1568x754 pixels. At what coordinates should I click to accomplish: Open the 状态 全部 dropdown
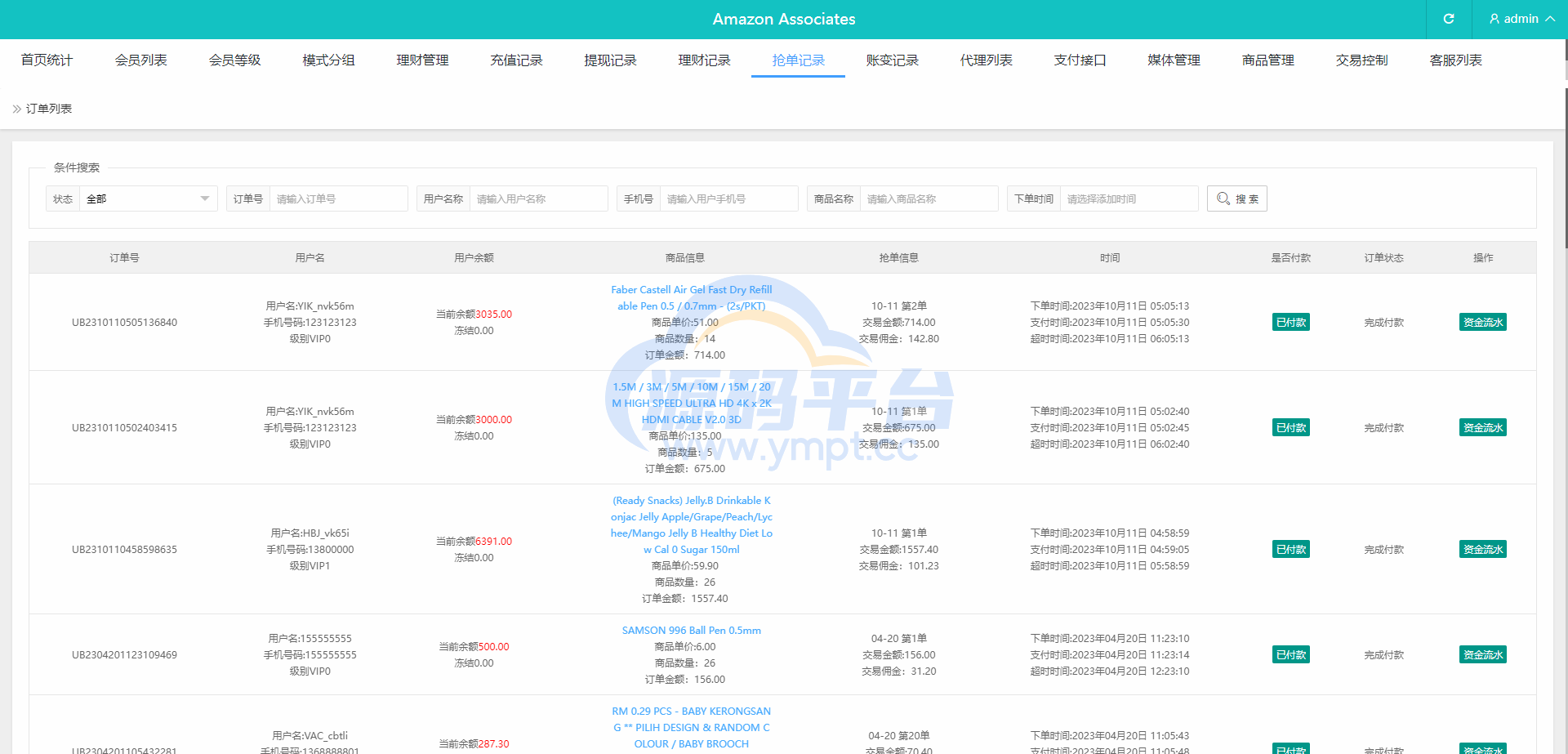click(149, 199)
